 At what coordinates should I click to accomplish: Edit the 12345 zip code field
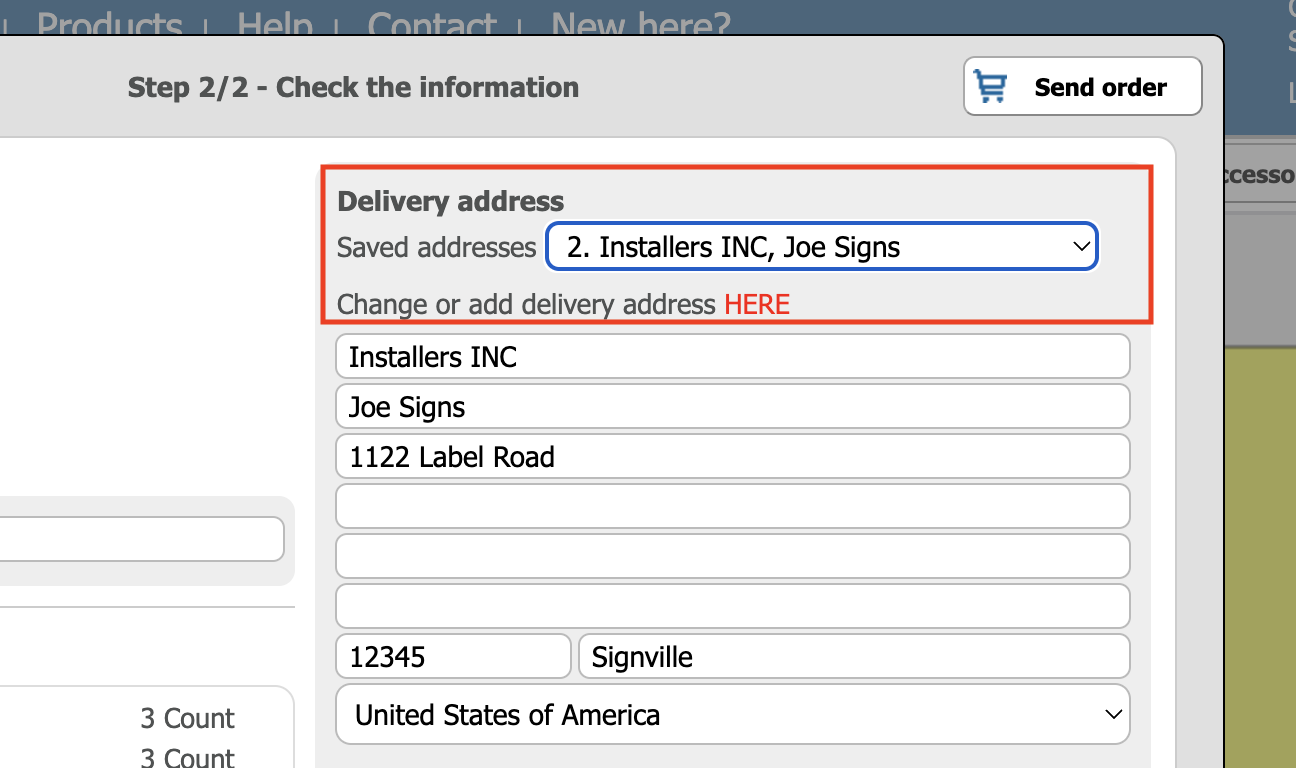coord(453,657)
